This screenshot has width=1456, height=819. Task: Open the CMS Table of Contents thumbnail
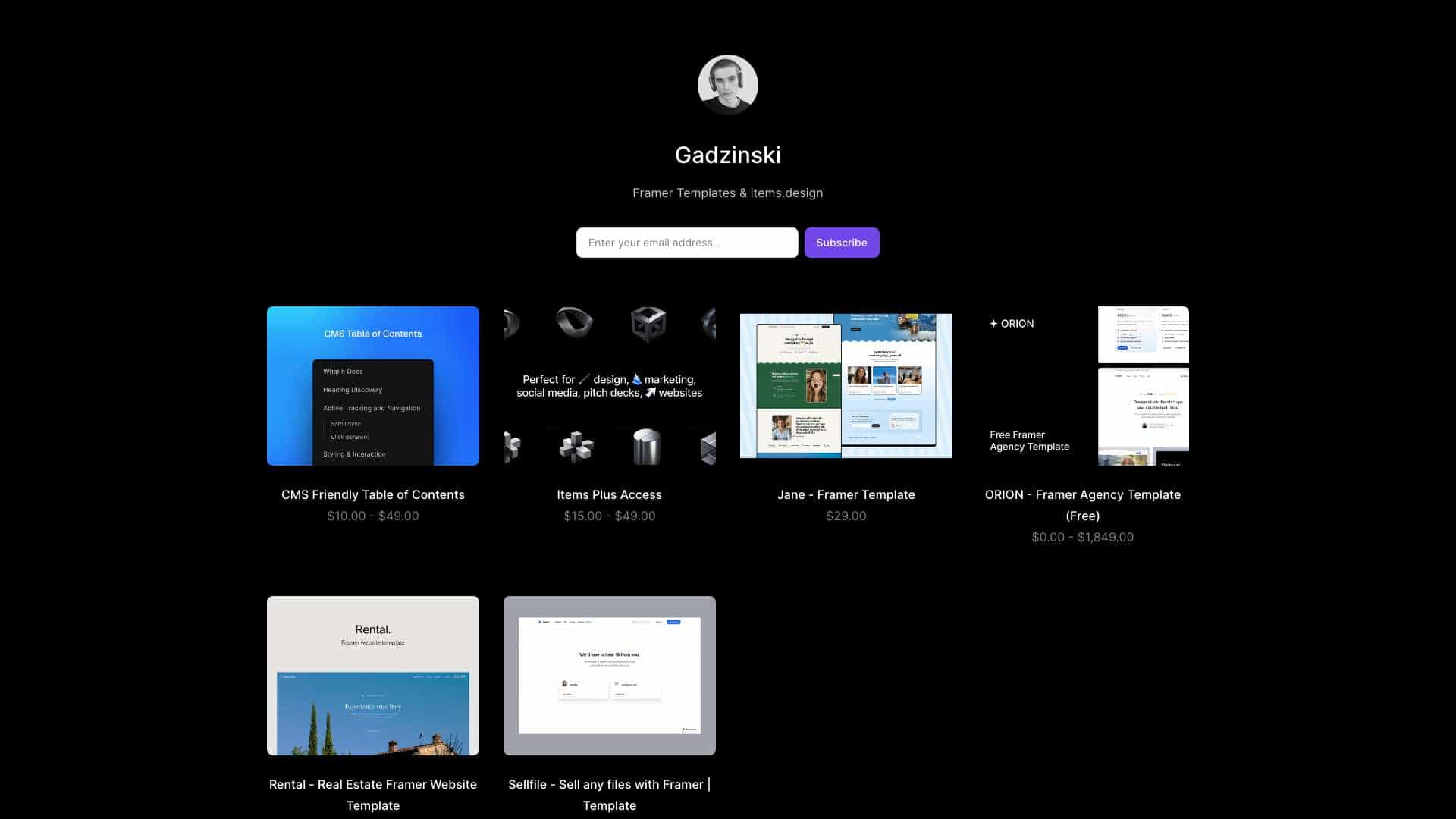coord(373,386)
